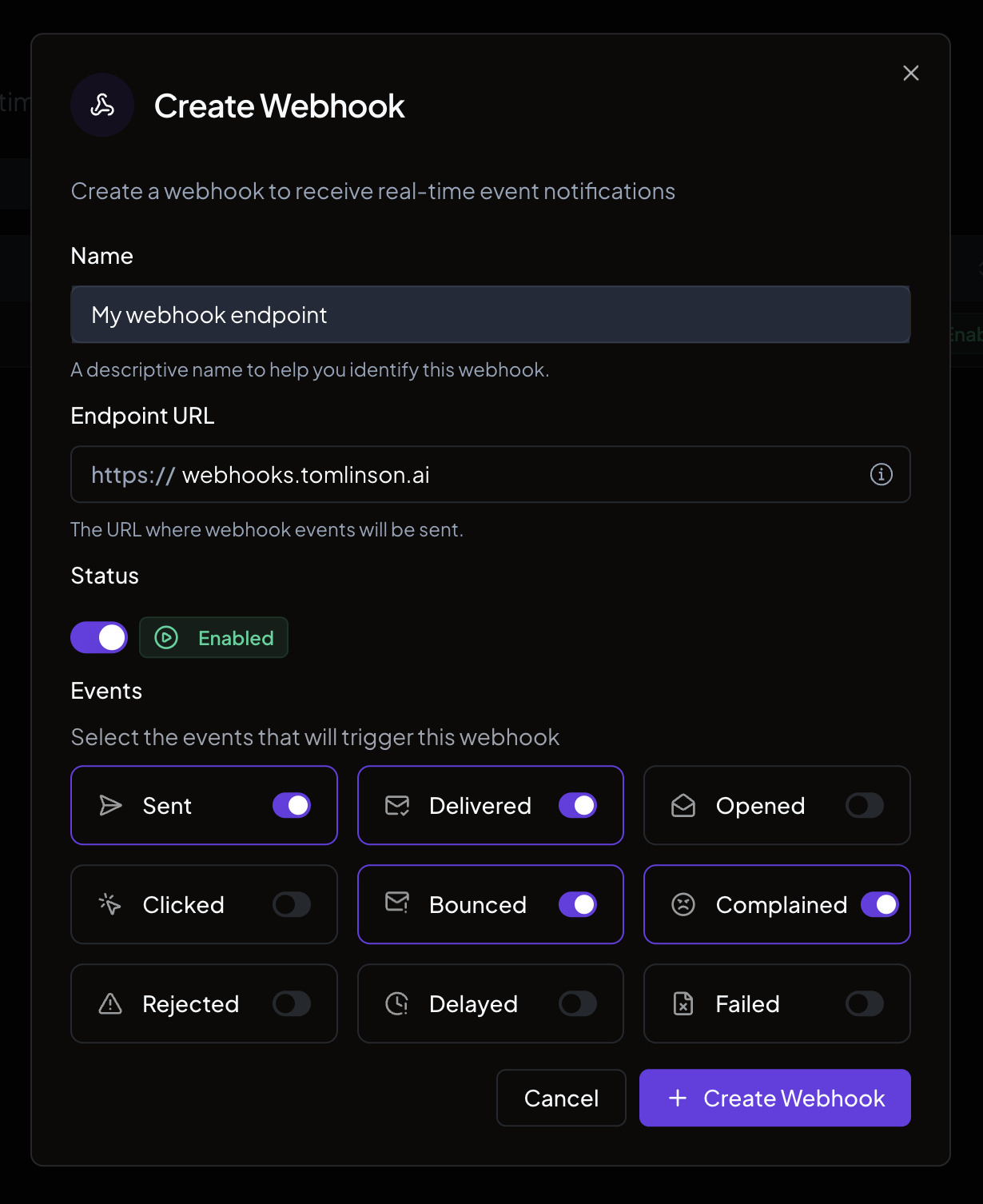Click the sad face icon on the Complained card
This screenshot has width=983, height=1204.
683,904
